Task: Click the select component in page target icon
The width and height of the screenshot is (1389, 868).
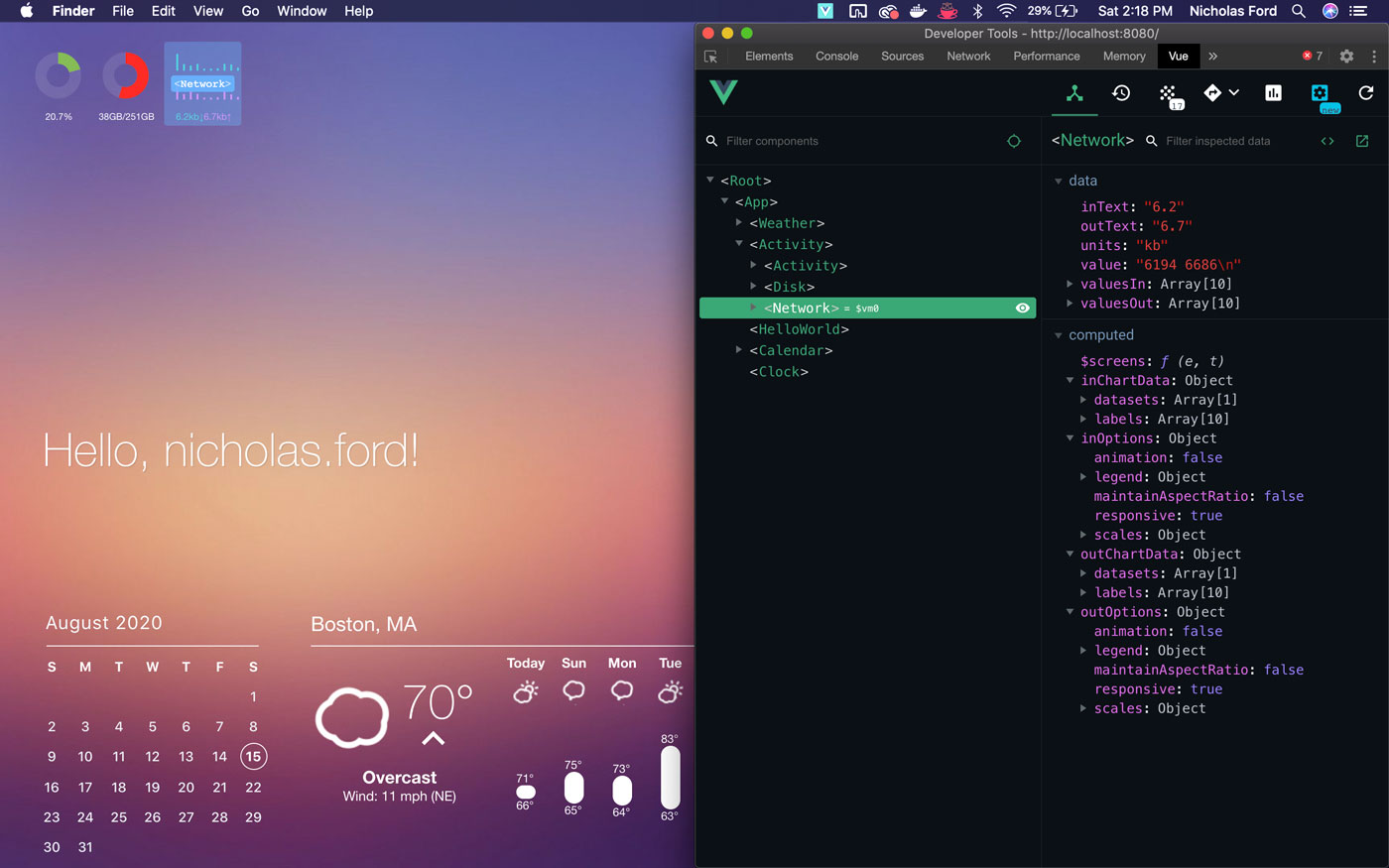Action: (x=1014, y=141)
